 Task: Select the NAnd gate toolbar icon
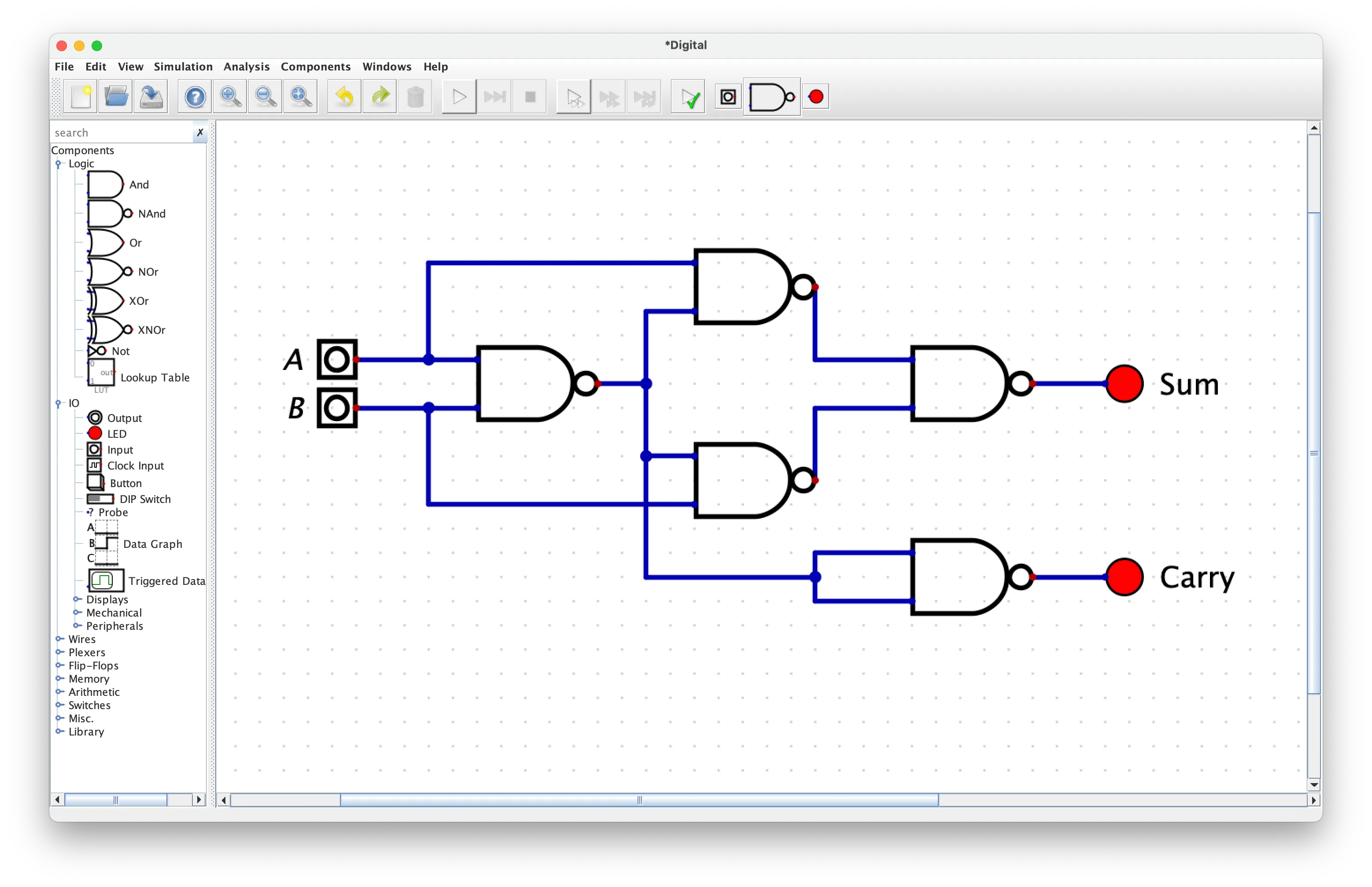772,97
